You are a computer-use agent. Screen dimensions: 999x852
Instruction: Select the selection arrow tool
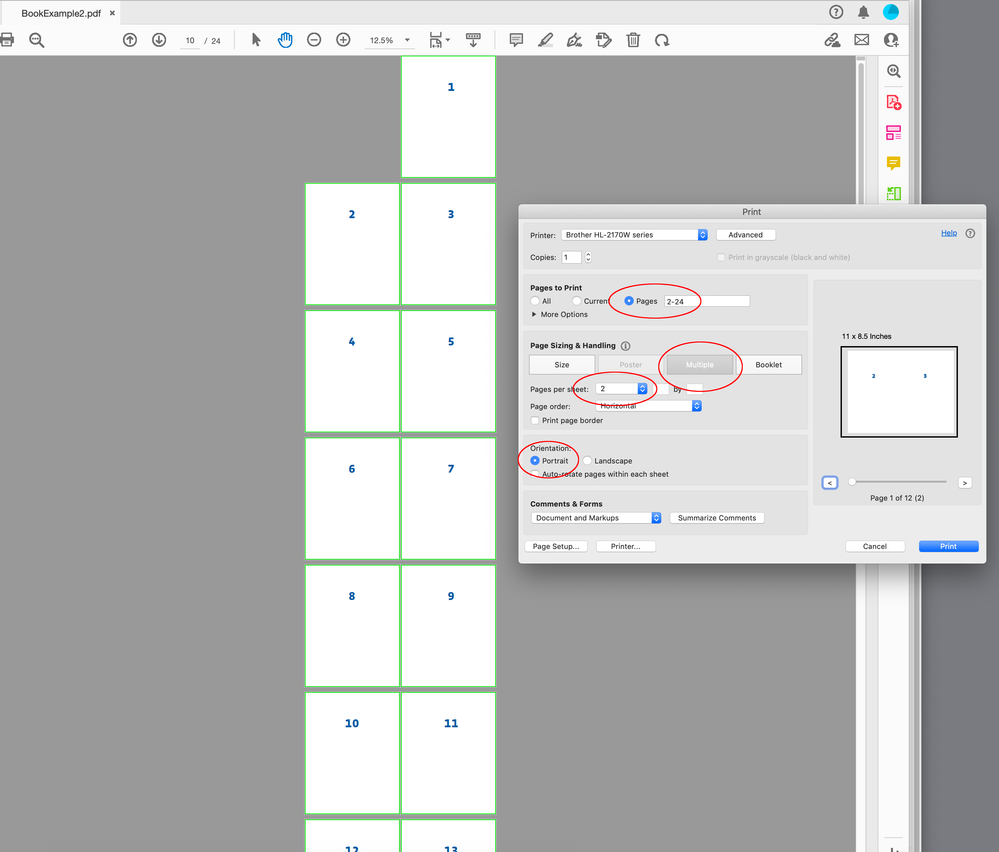[x=256, y=39]
